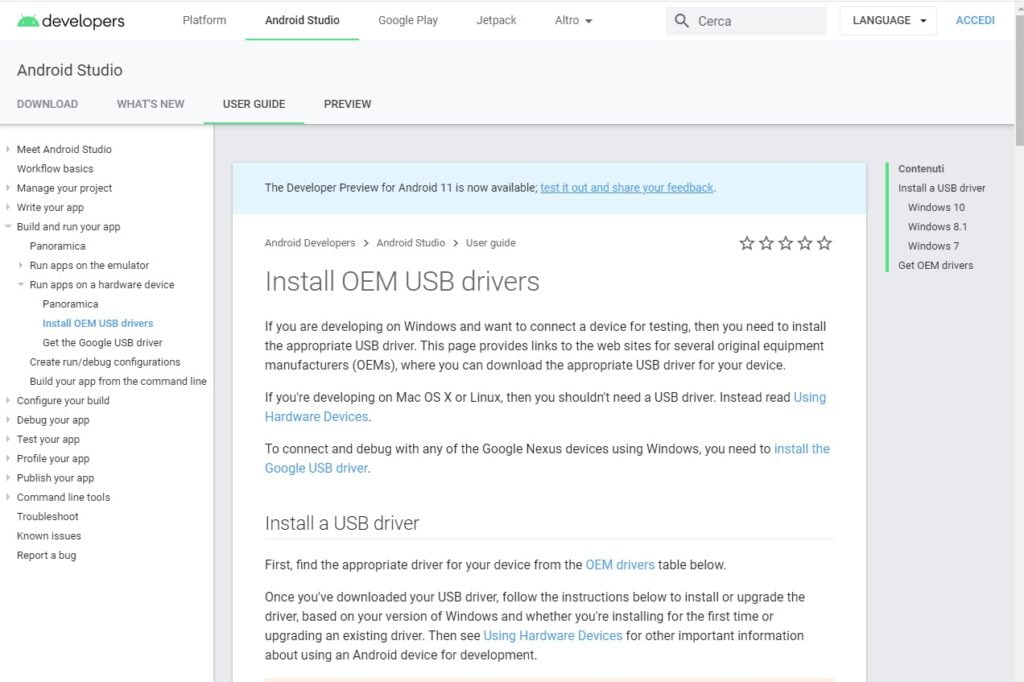Click Android Developers breadcrumb
The width and height of the screenshot is (1024, 682).
point(310,243)
